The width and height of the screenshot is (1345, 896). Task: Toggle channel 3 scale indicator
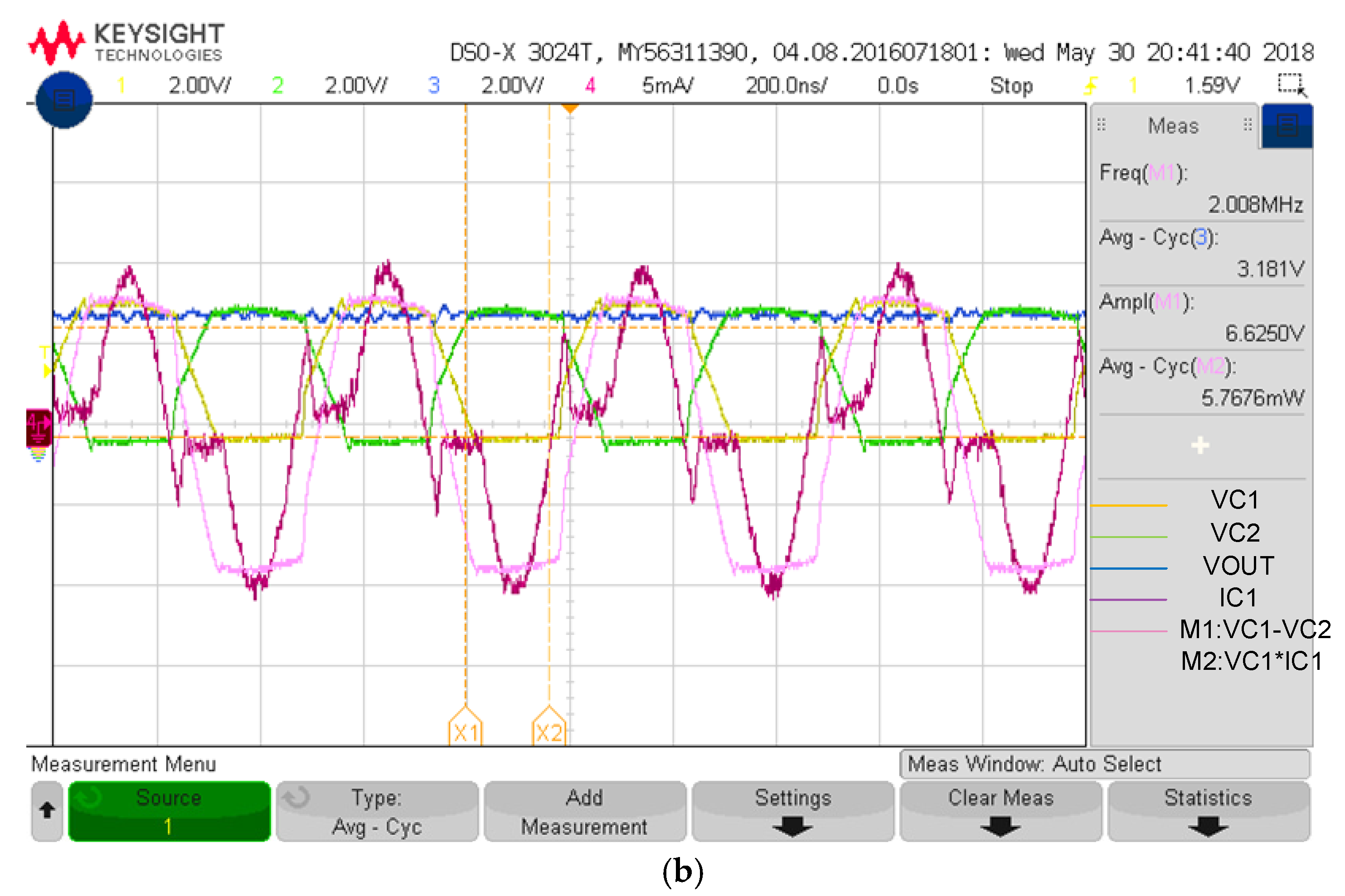tap(512, 86)
